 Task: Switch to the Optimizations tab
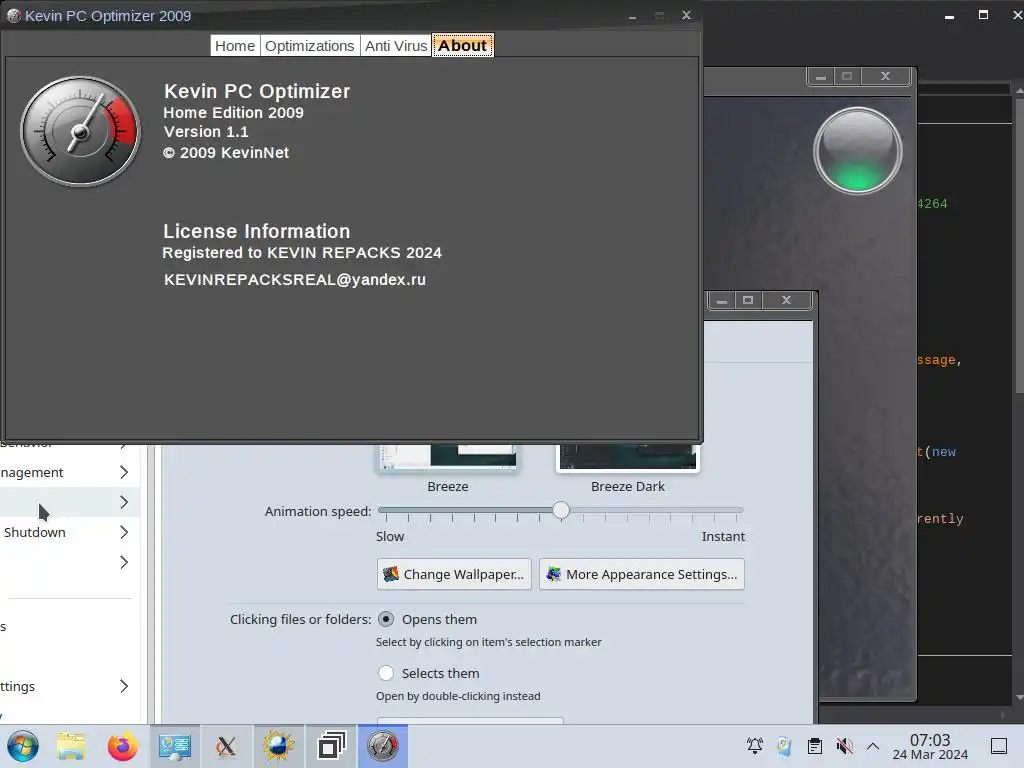310,46
